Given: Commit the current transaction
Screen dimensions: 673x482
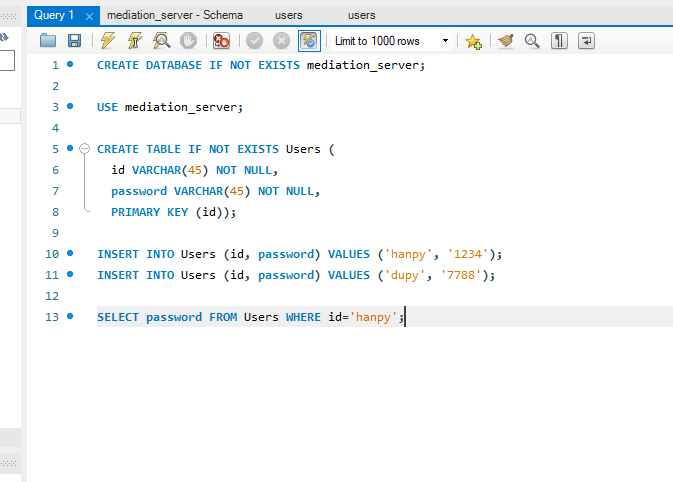Looking at the screenshot, I should pos(255,41).
